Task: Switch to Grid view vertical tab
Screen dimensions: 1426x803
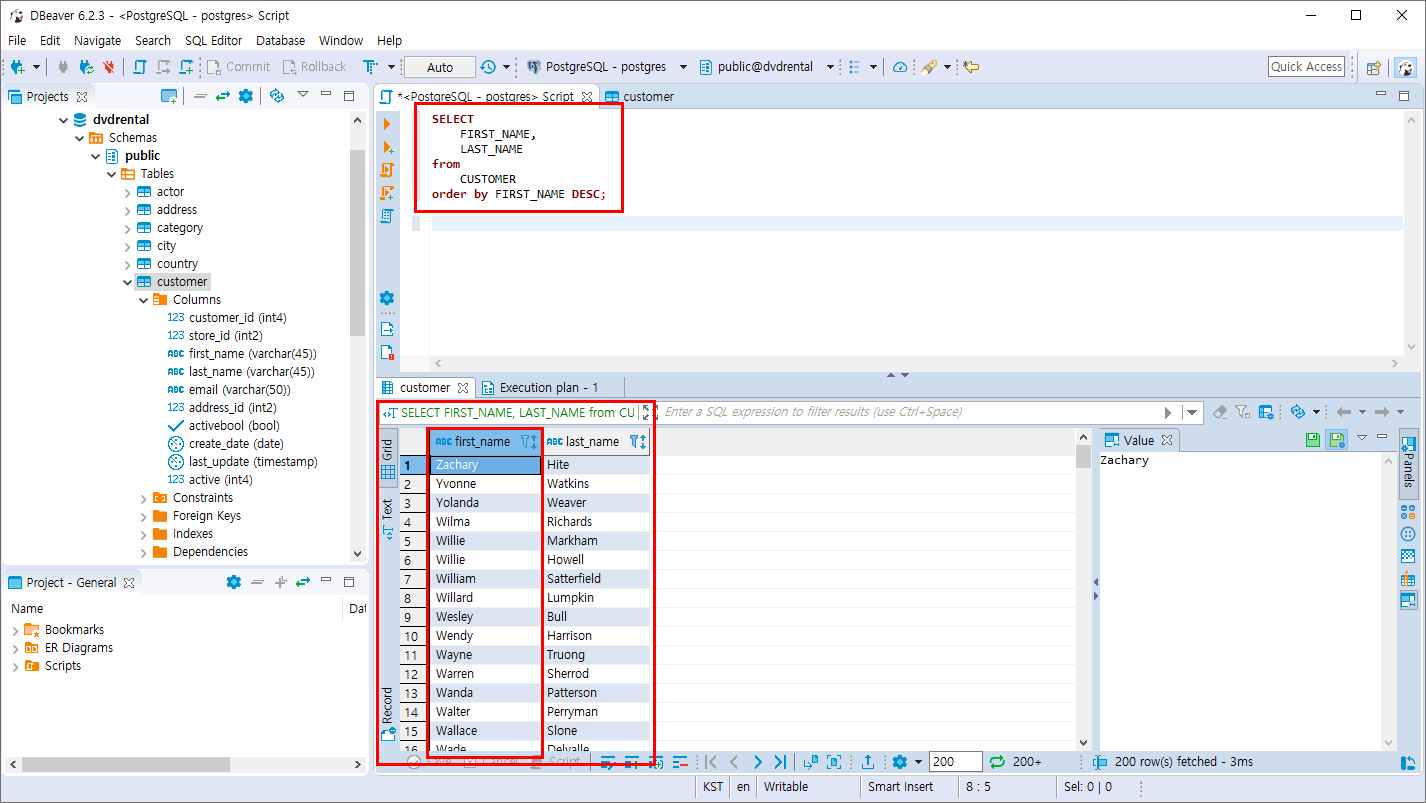Action: [388, 456]
